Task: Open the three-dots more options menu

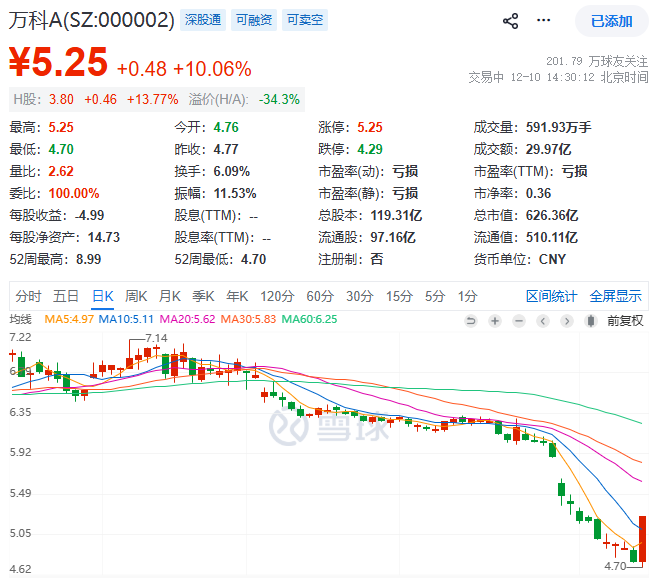Action: click(543, 20)
